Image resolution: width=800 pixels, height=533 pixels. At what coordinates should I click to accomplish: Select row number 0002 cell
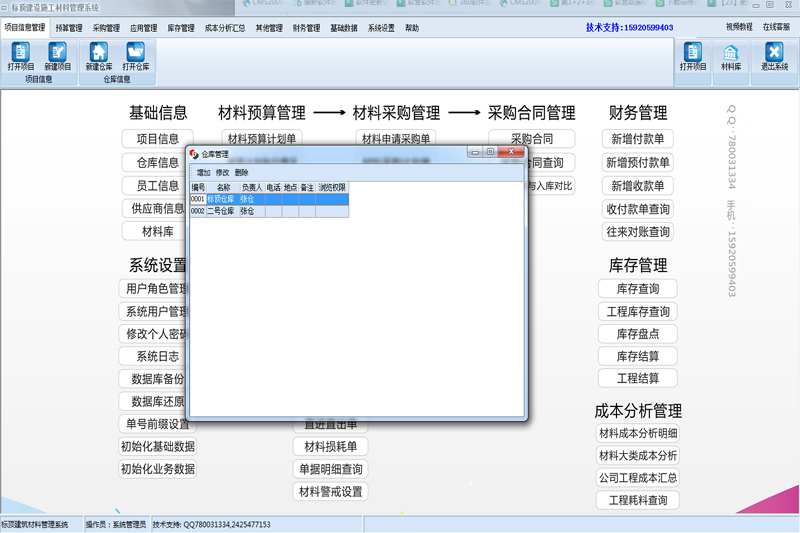point(197,211)
